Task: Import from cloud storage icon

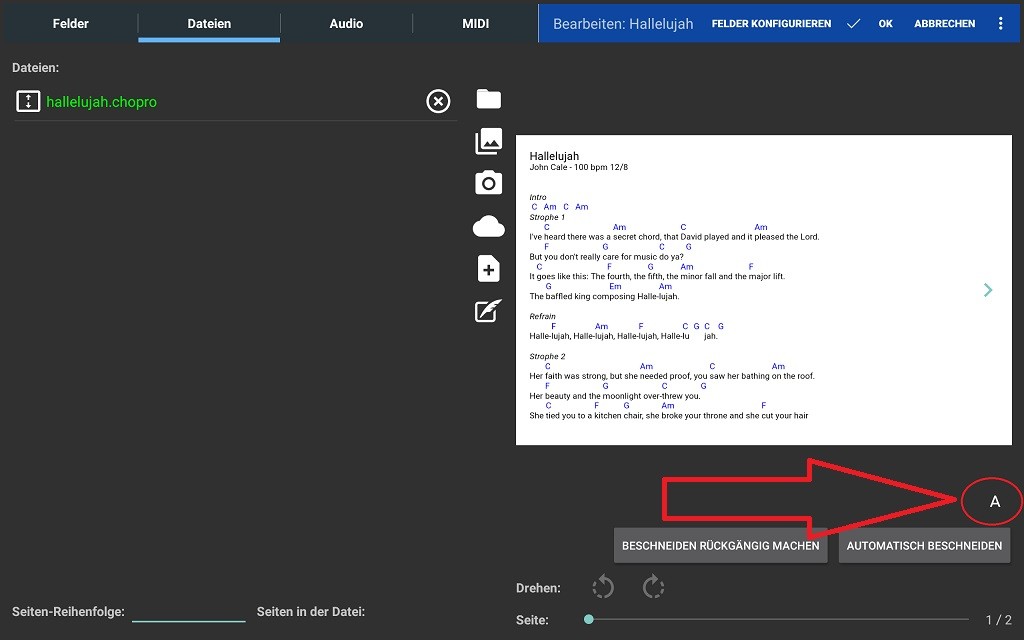Action: [488, 227]
